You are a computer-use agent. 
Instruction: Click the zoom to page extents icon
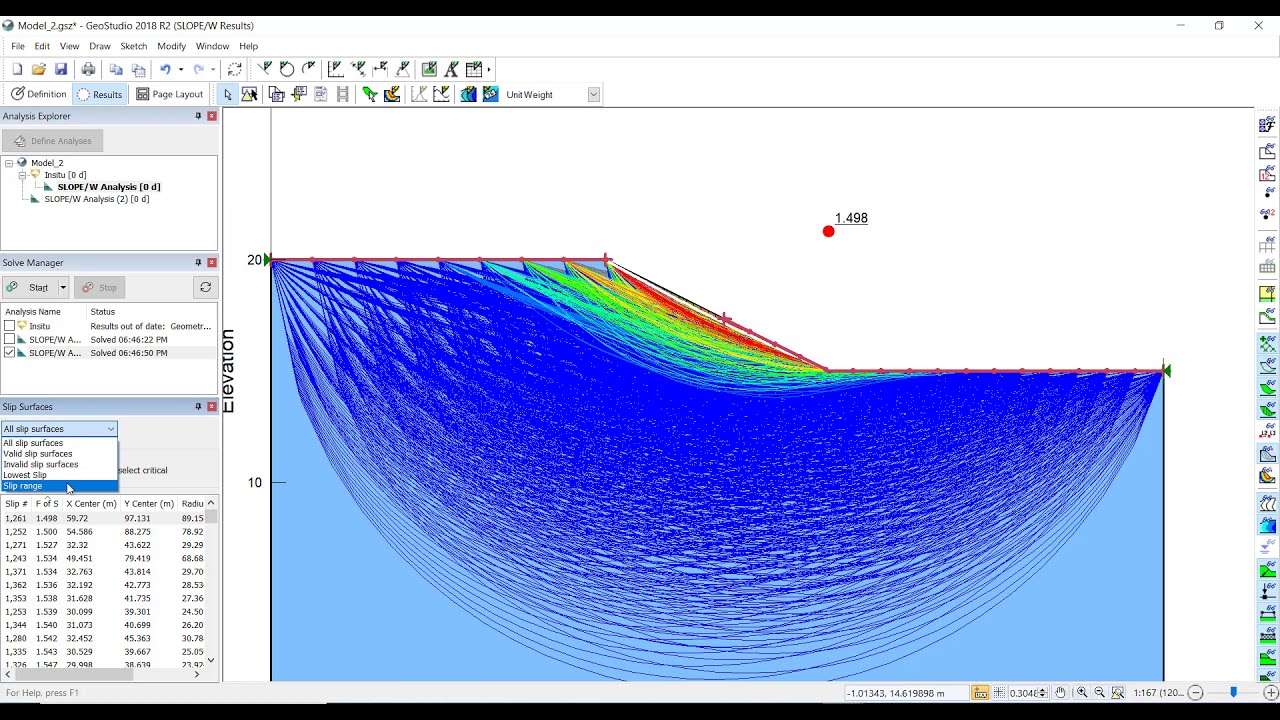coord(1118,692)
